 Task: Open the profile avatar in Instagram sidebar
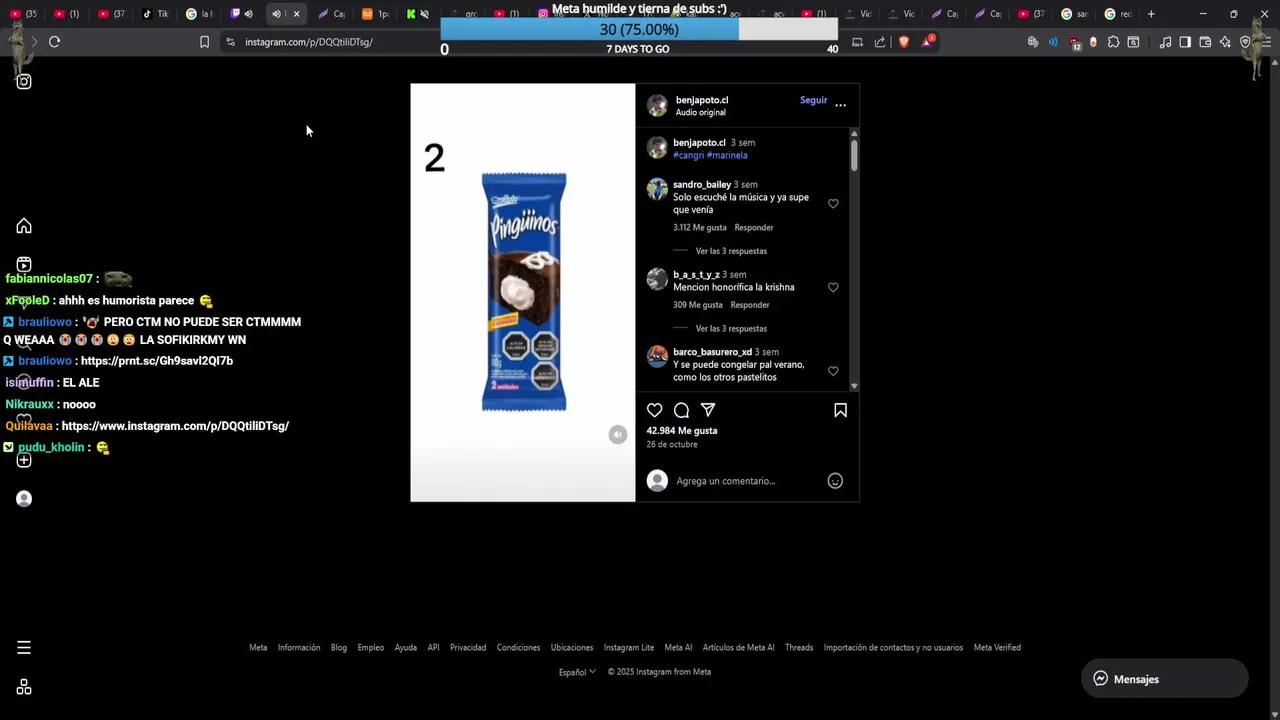pos(24,499)
